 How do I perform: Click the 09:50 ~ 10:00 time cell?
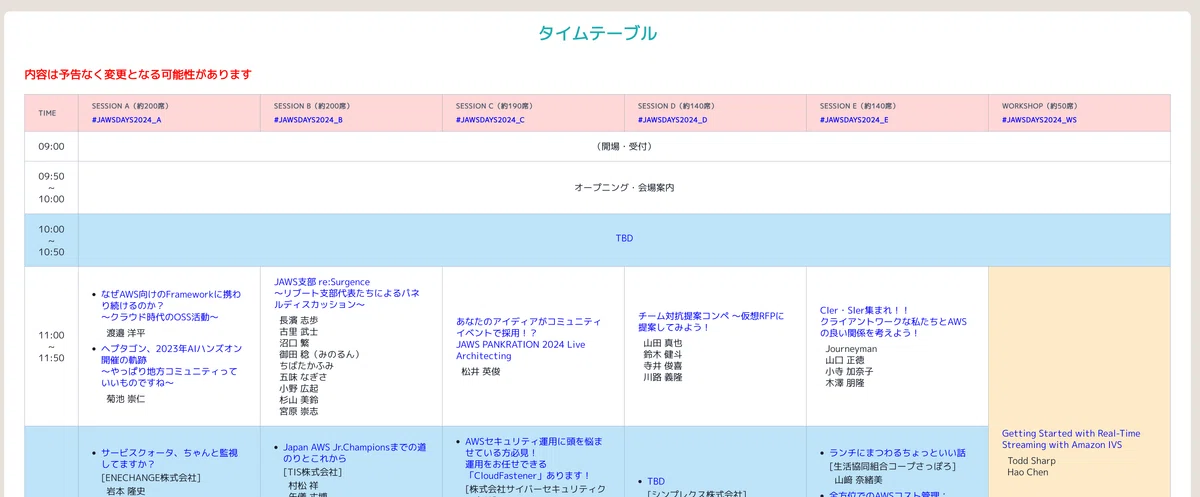click(x=51, y=187)
